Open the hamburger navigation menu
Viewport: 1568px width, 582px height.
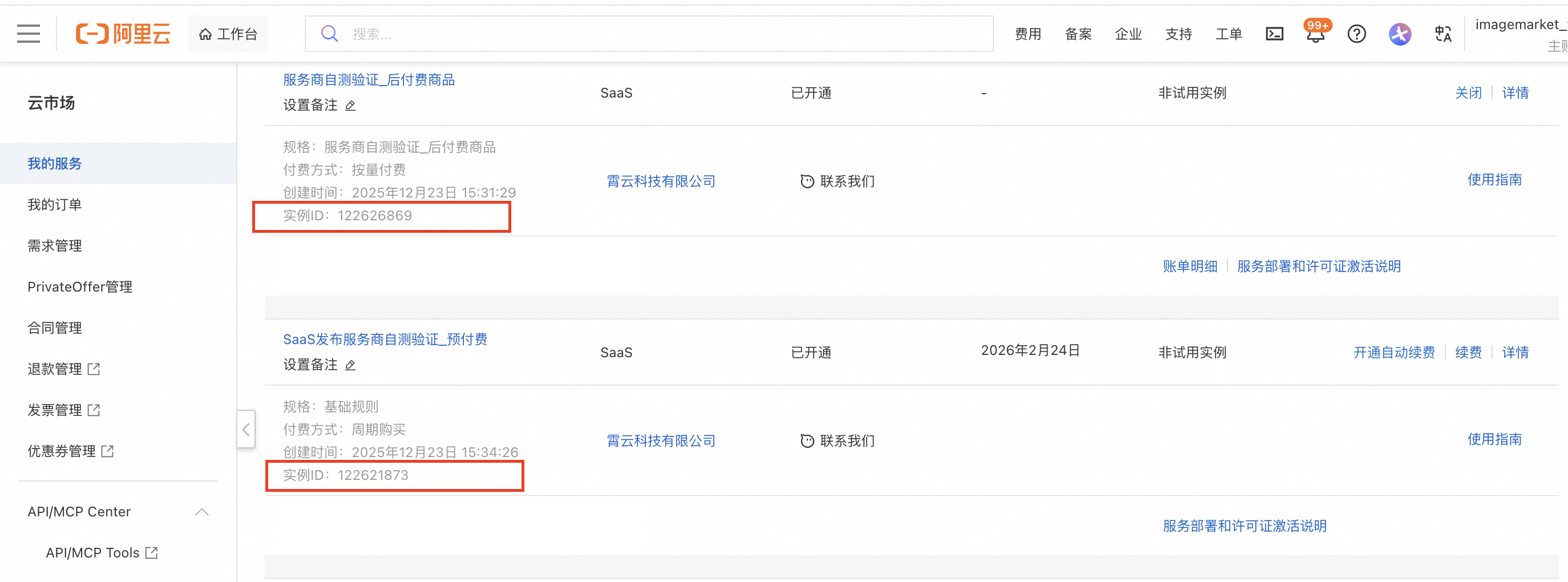tap(29, 34)
